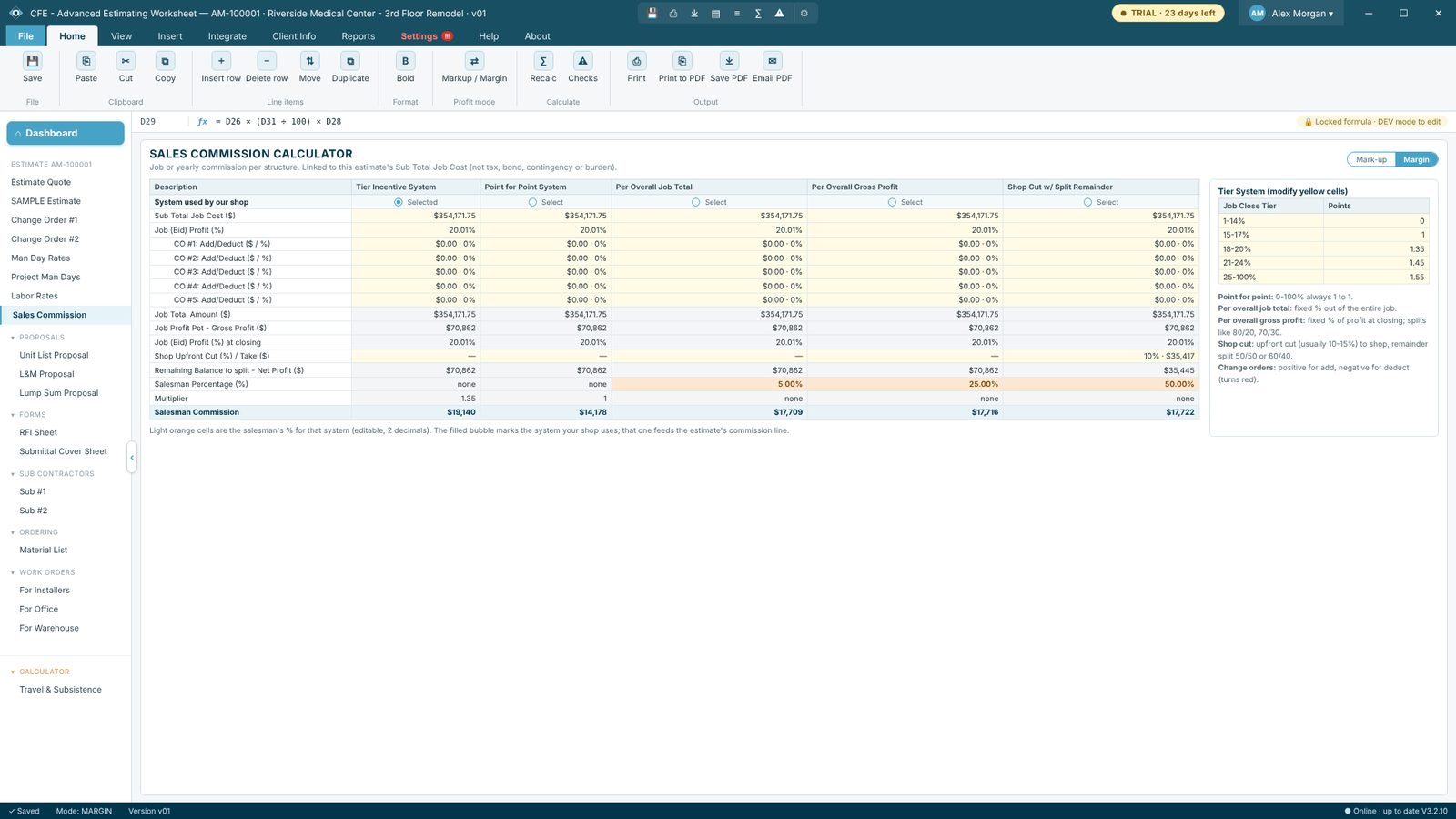The width and height of the screenshot is (1456, 819).
Task: Open the Alex Morgan account dropdown
Action: [x=1291, y=14]
